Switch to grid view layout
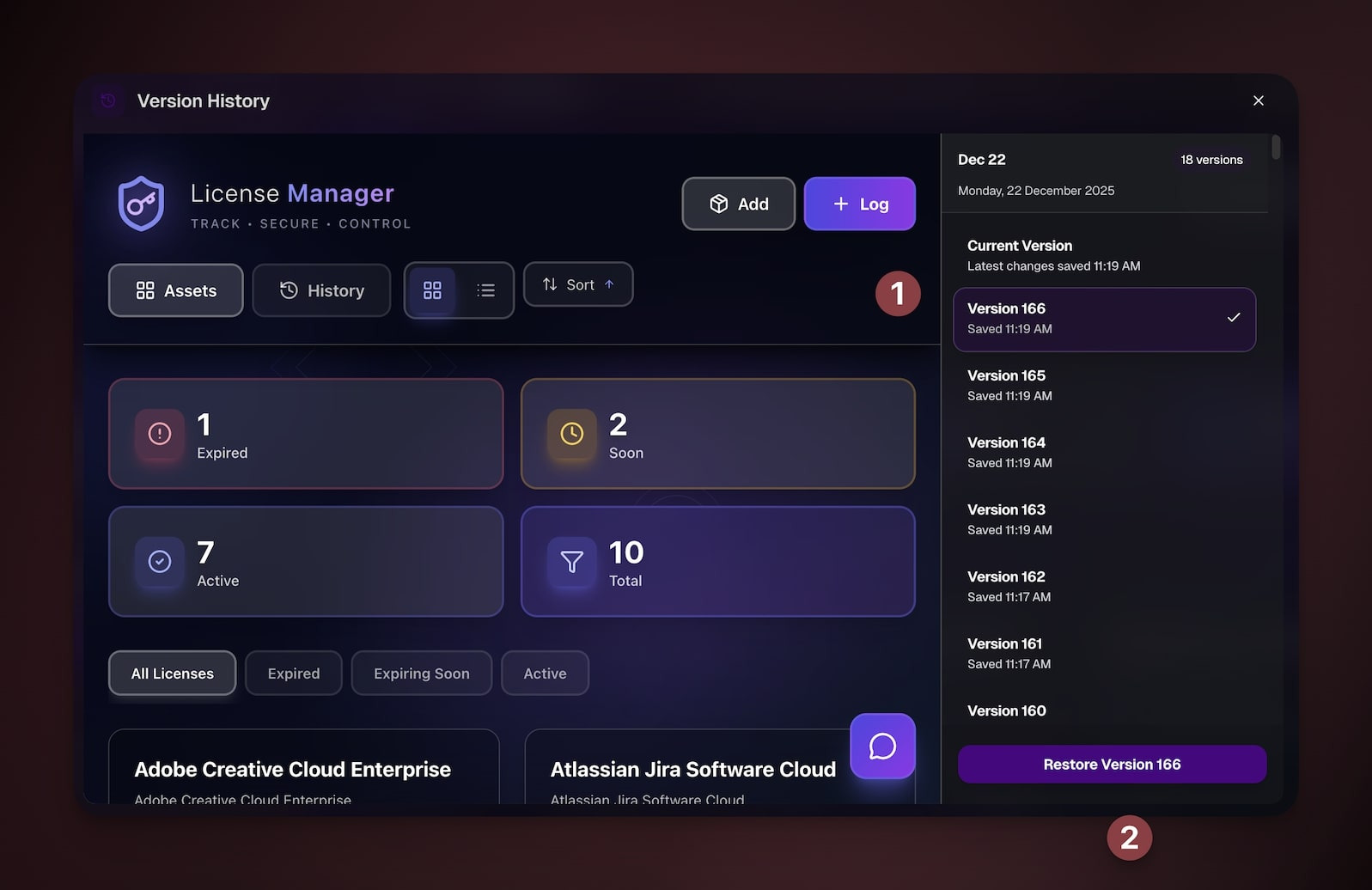Viewport: 1372px width, 890px height. click(x=432, y=290)
